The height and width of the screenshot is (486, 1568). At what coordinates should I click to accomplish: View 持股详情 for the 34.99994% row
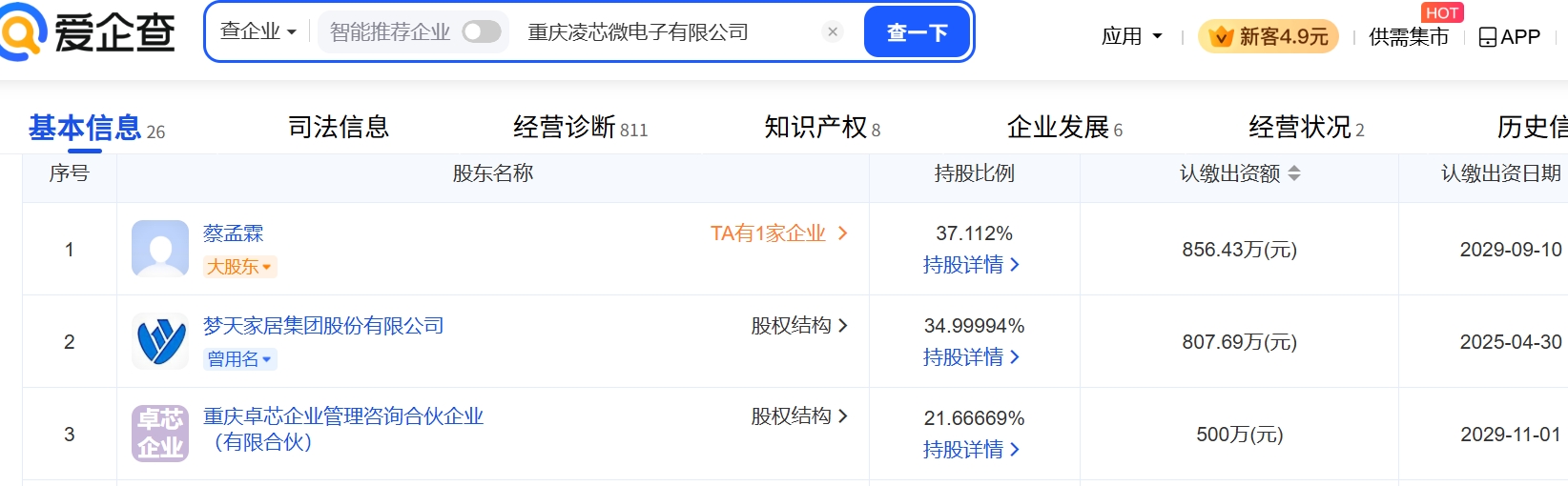click(x=972, y=357)
